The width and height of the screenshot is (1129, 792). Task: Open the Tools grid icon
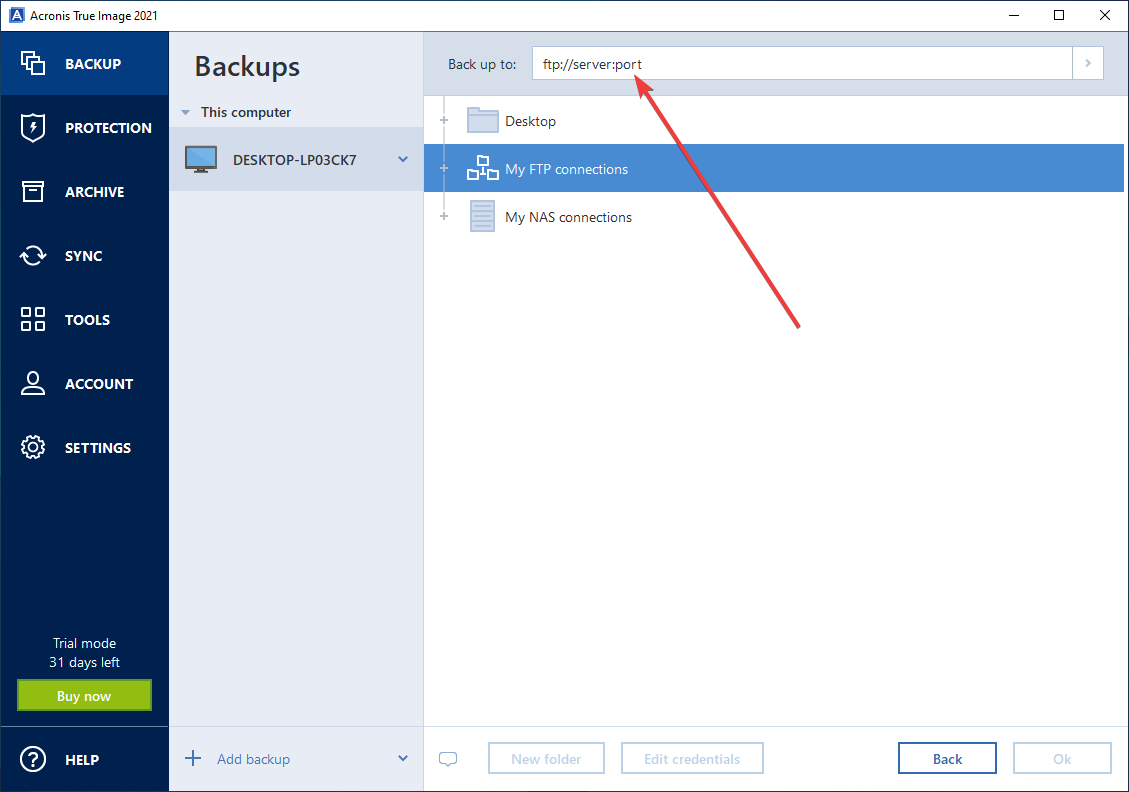click(x=33, y=319)
